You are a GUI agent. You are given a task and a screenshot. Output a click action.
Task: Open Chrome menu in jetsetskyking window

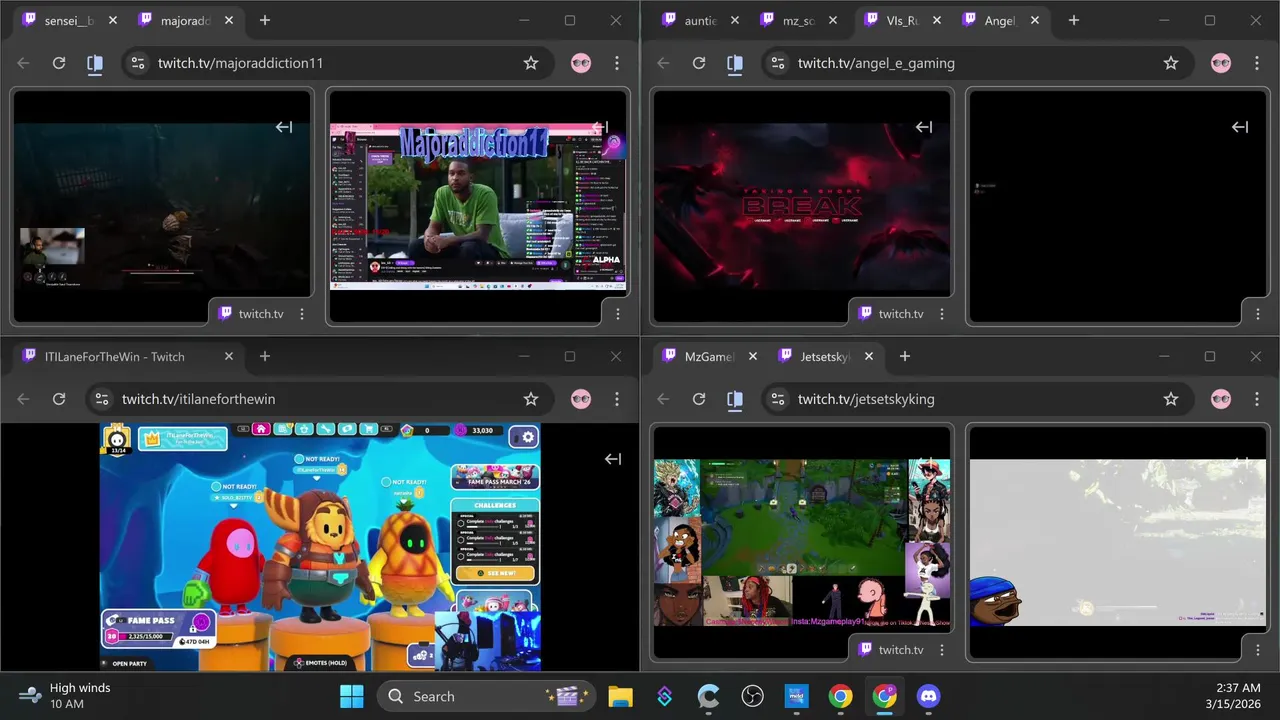[1257, 399]
